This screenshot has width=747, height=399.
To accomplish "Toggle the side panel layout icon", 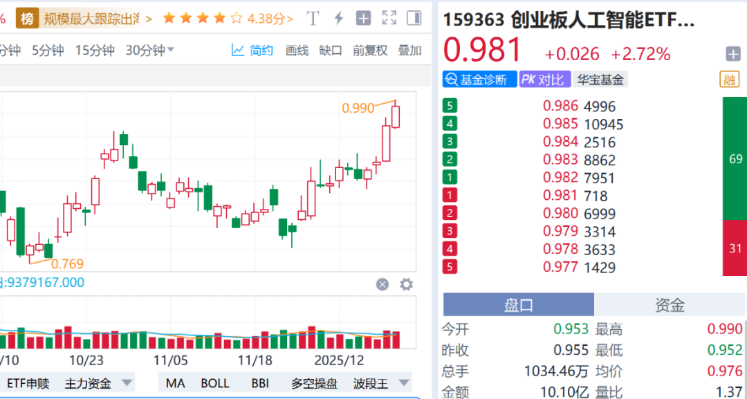I will pyautogui.click(x=414, y=18).
